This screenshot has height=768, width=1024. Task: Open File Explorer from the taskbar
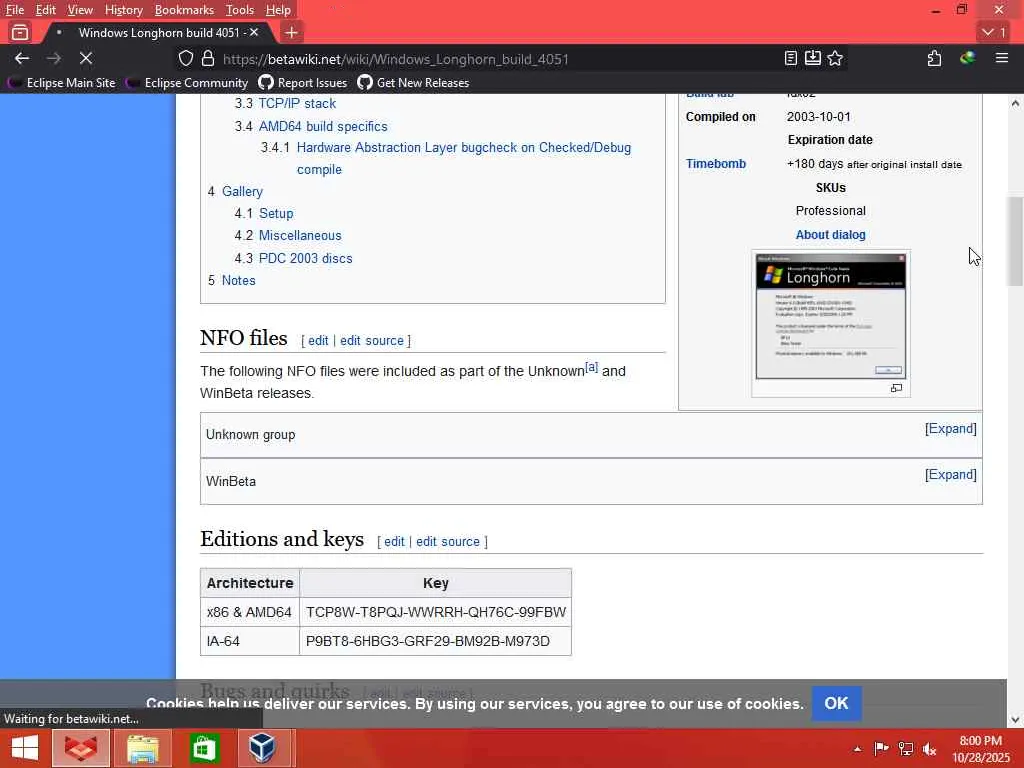click(142, 748)
